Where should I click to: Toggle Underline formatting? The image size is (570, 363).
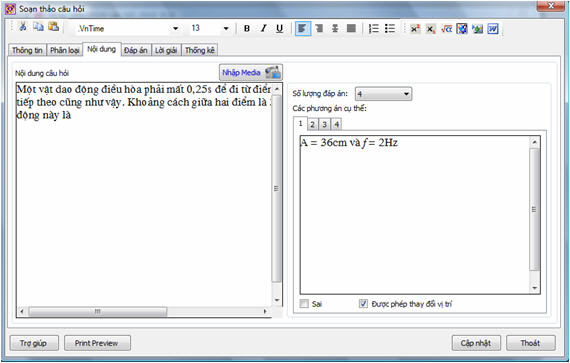[279, 28]
